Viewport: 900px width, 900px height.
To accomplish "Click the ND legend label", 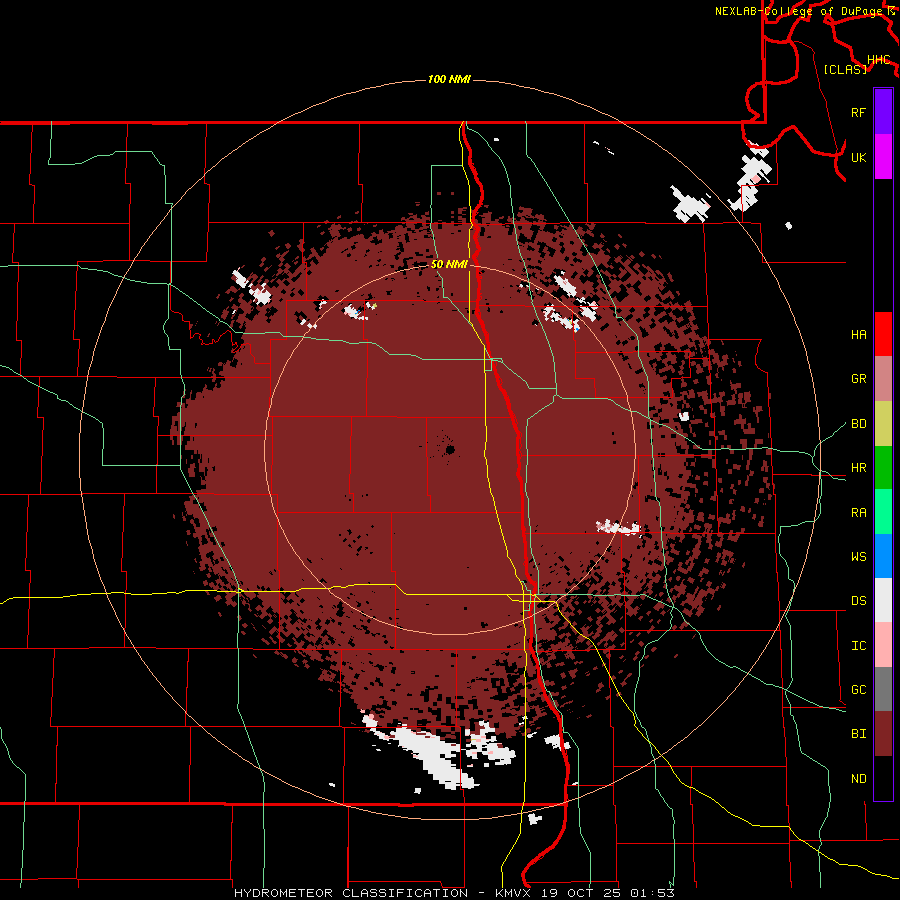I will (859, 778).
